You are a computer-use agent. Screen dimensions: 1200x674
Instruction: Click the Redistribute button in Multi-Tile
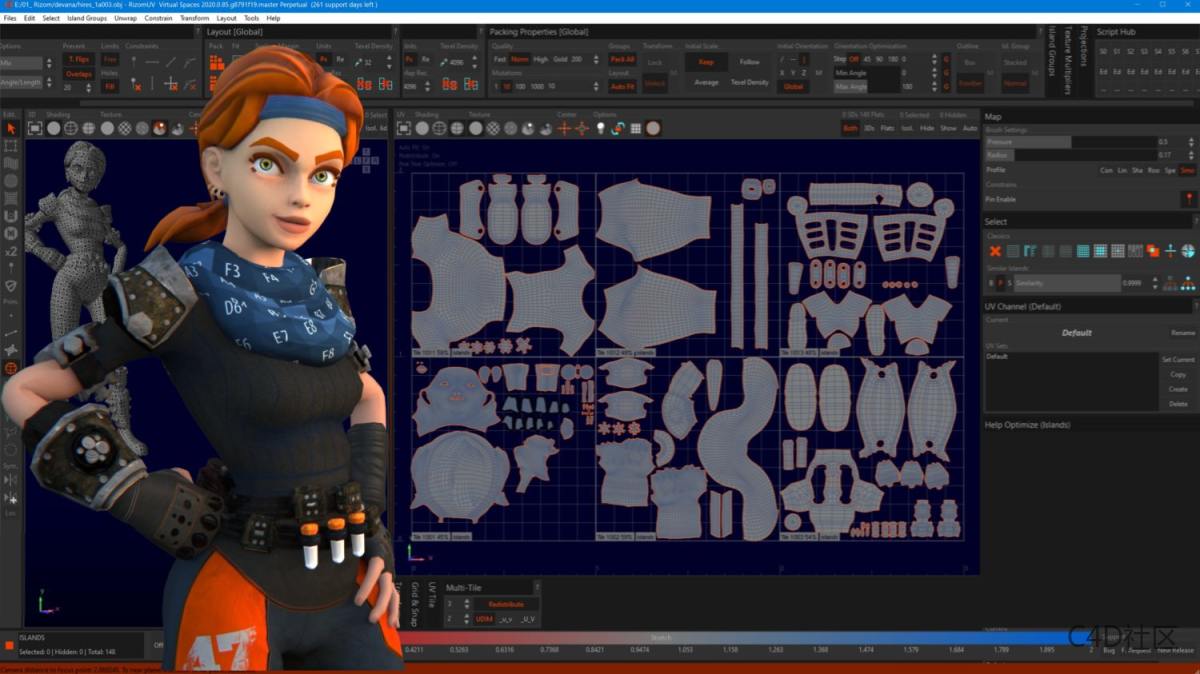(505, 604)
